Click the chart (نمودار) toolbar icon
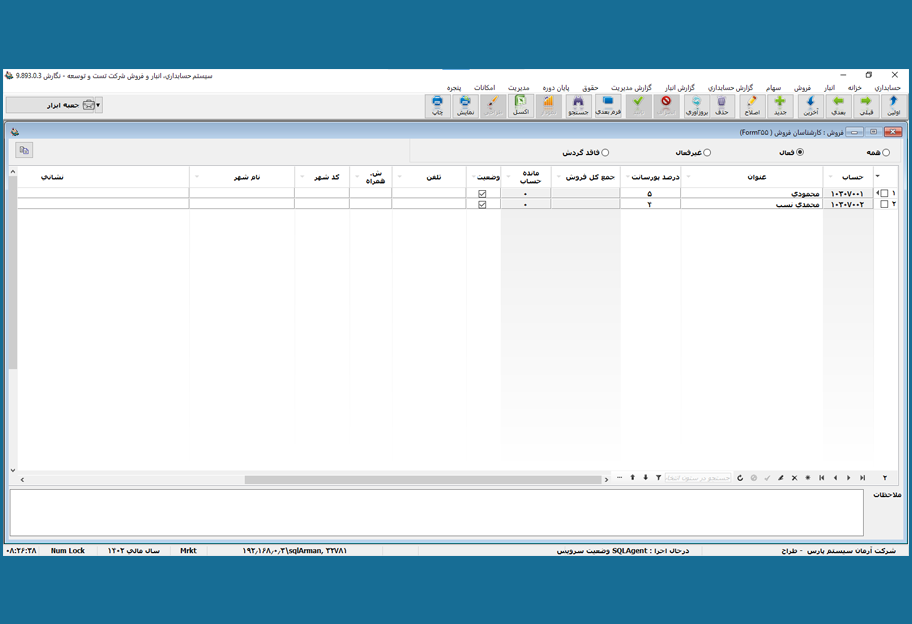The image size is (912, 624). pyautogui.click(x=548, y=106)
